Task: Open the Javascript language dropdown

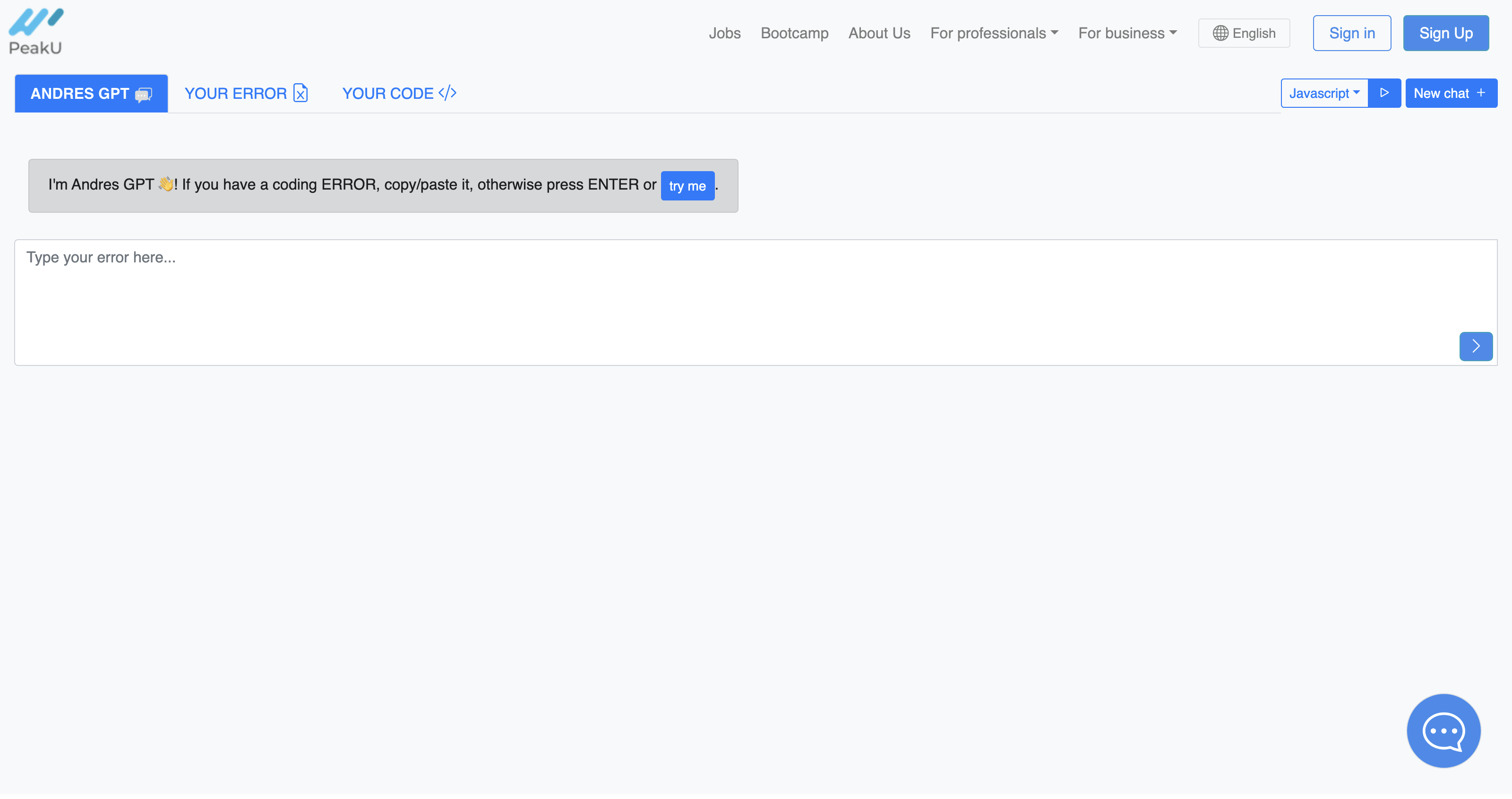Action: coord(1324,93)
